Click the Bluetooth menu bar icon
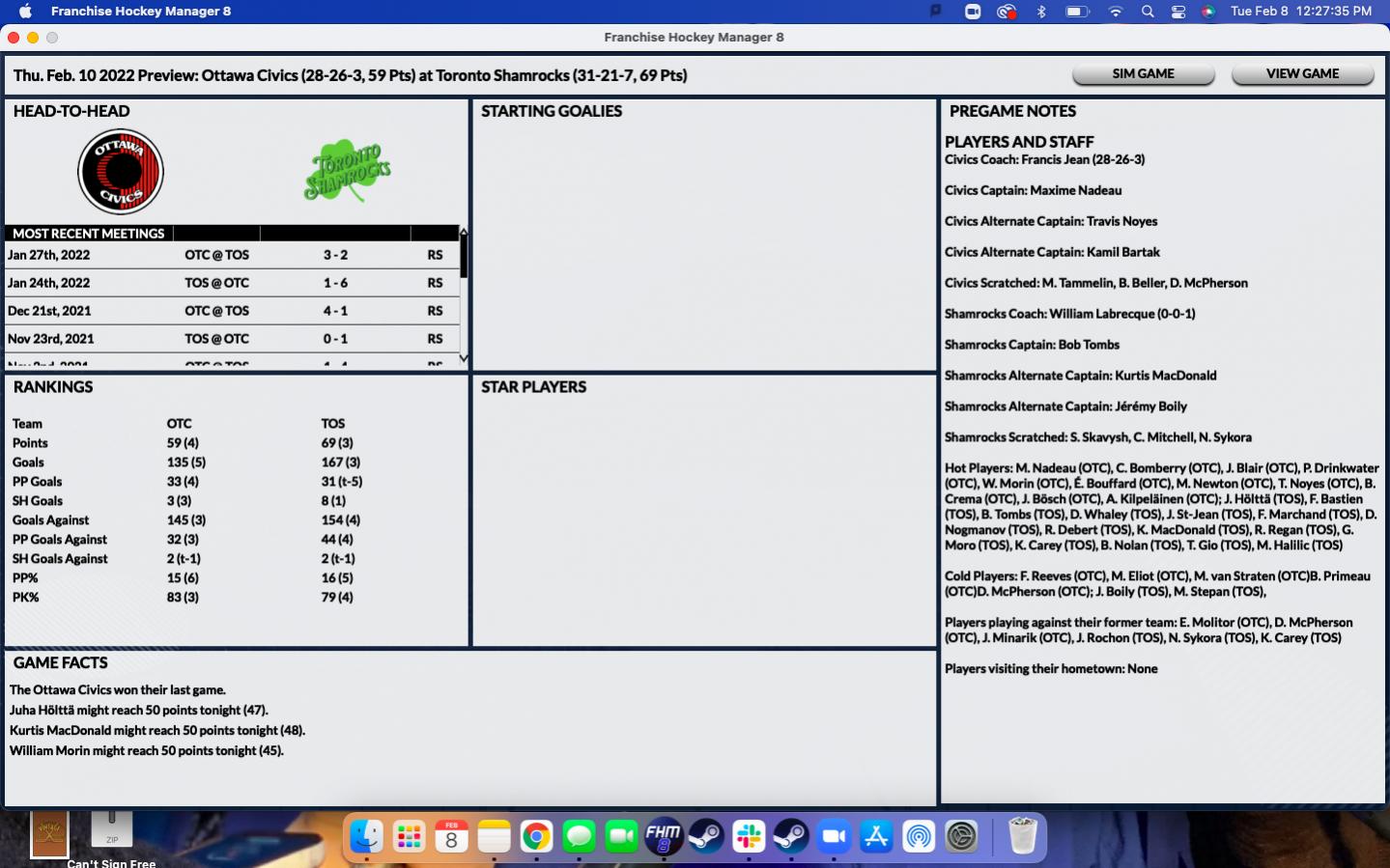This screenshot has height=868, width=1390. (1041, 12)
